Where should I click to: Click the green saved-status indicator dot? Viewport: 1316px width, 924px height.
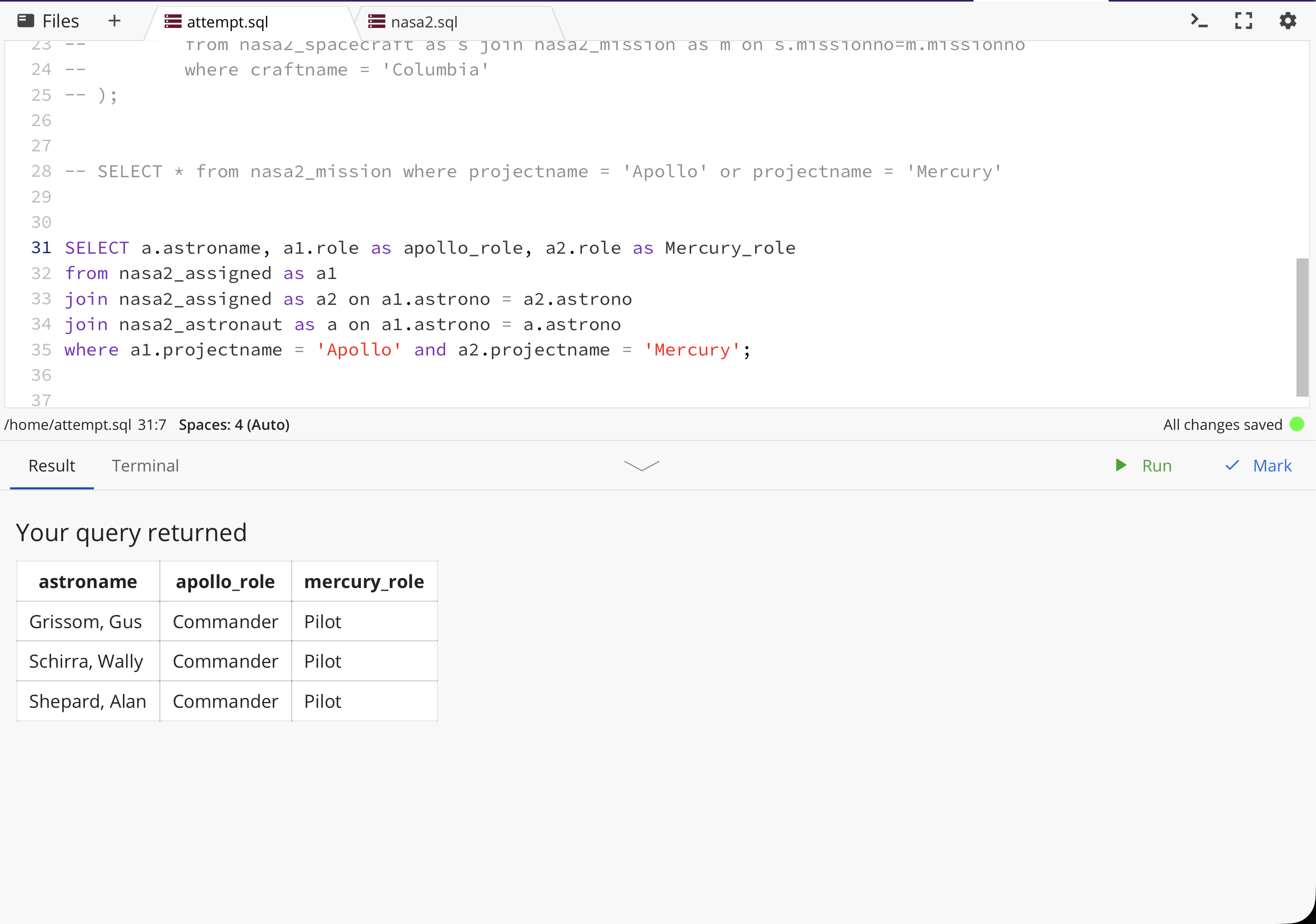click(x=1296, y=425)
